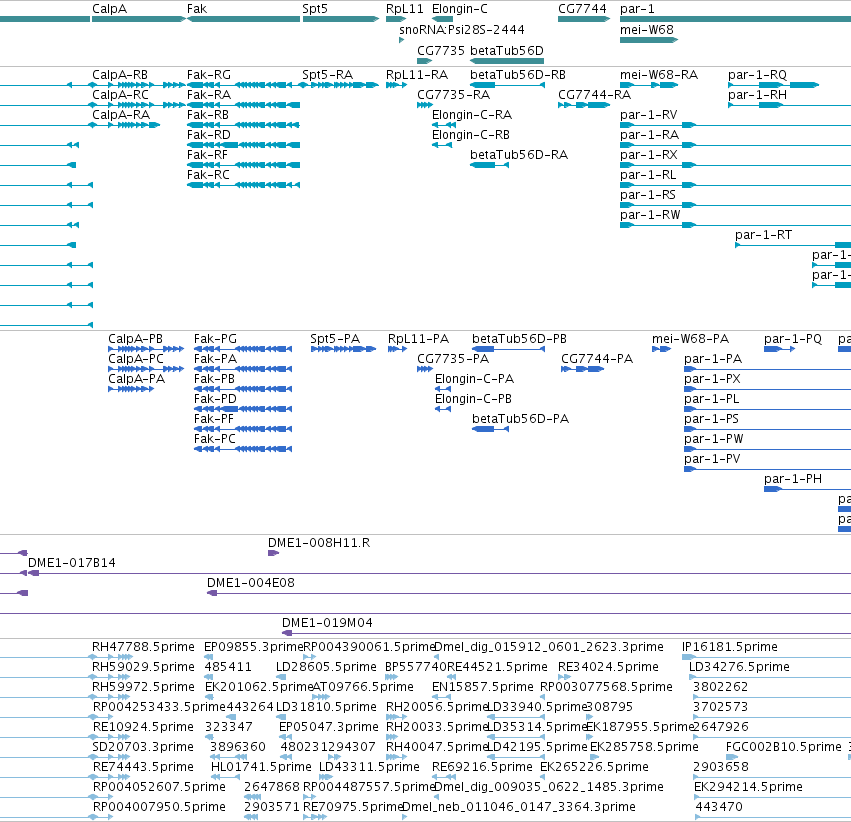This screenshot has width=851, height=822.
Task: Open EST LD28605.5prime
Action: click(x=326, y=667)
